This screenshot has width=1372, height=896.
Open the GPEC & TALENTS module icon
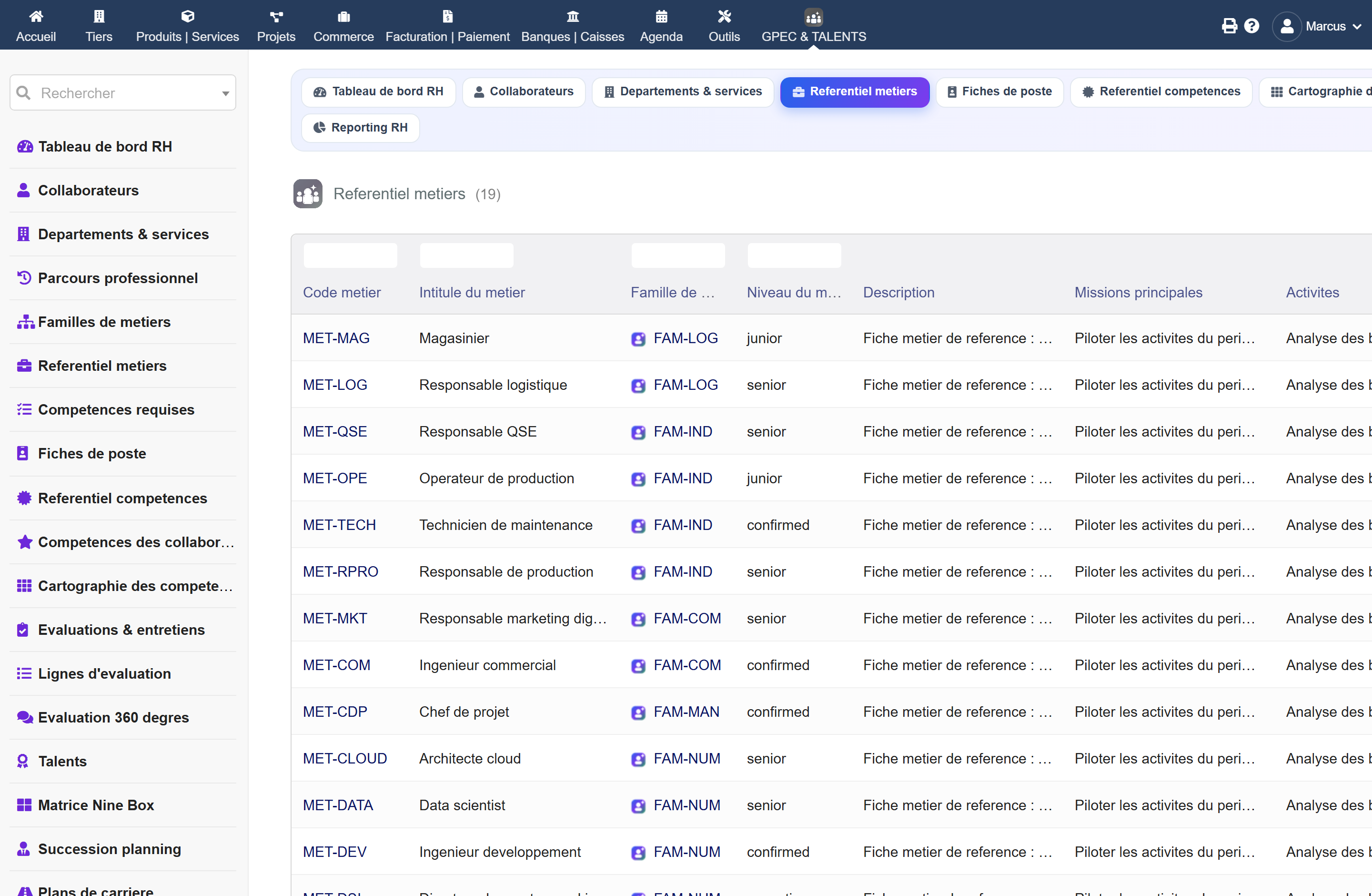click(x=813, y=17)
